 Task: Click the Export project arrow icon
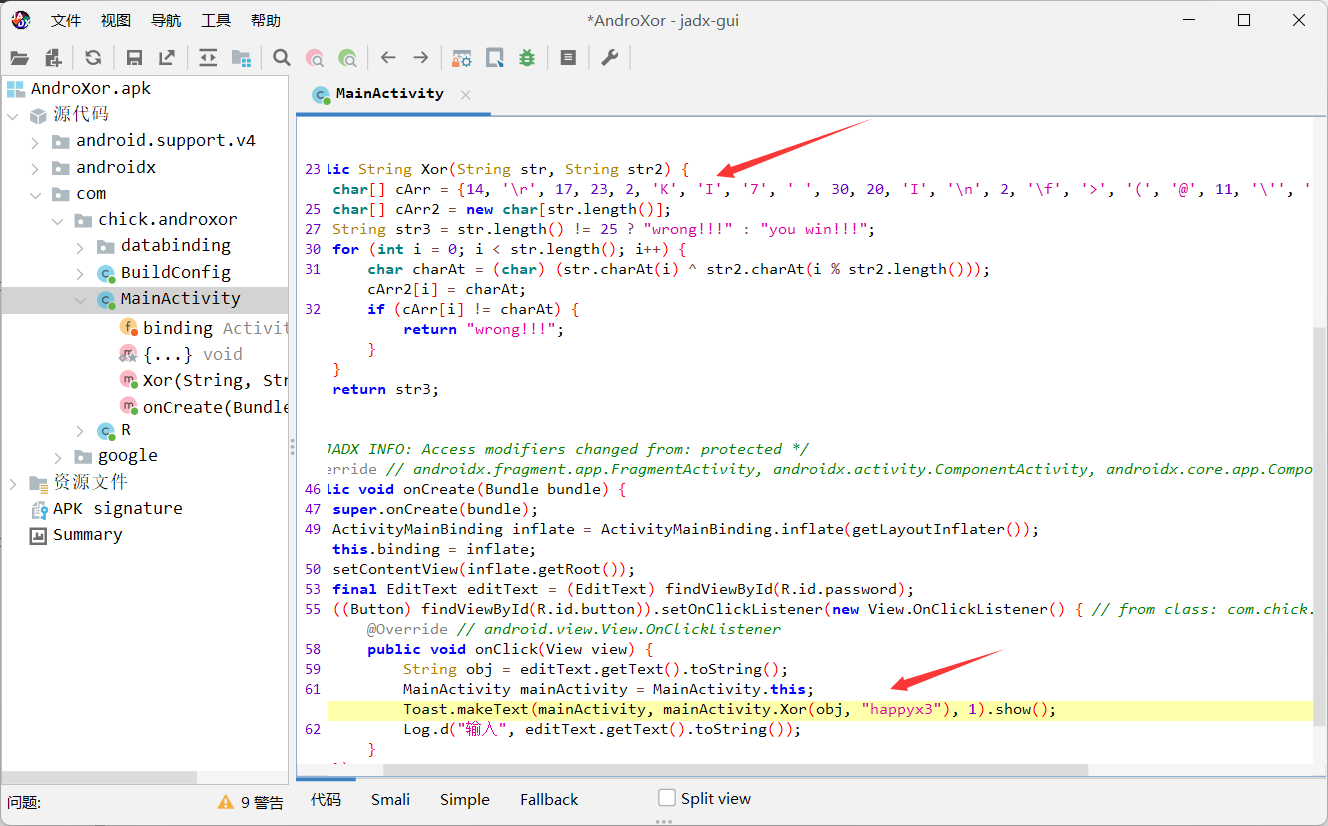point(167,58)
